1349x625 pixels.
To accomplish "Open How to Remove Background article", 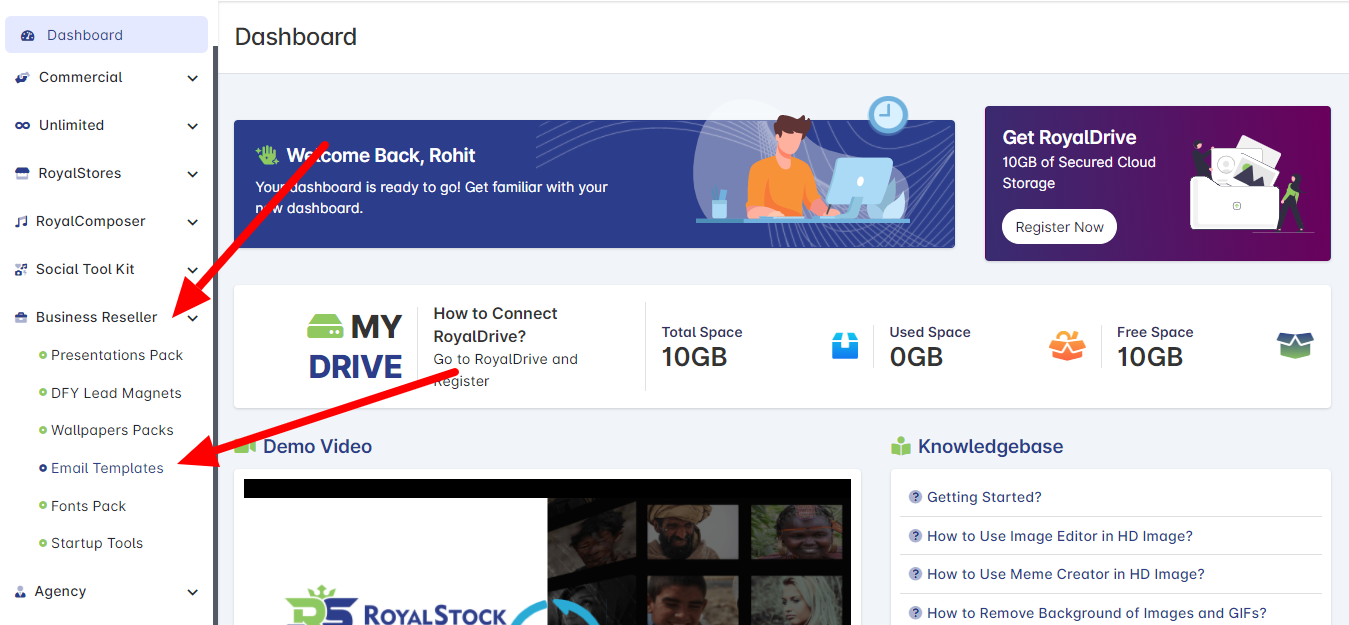I will click(1097, 613).
